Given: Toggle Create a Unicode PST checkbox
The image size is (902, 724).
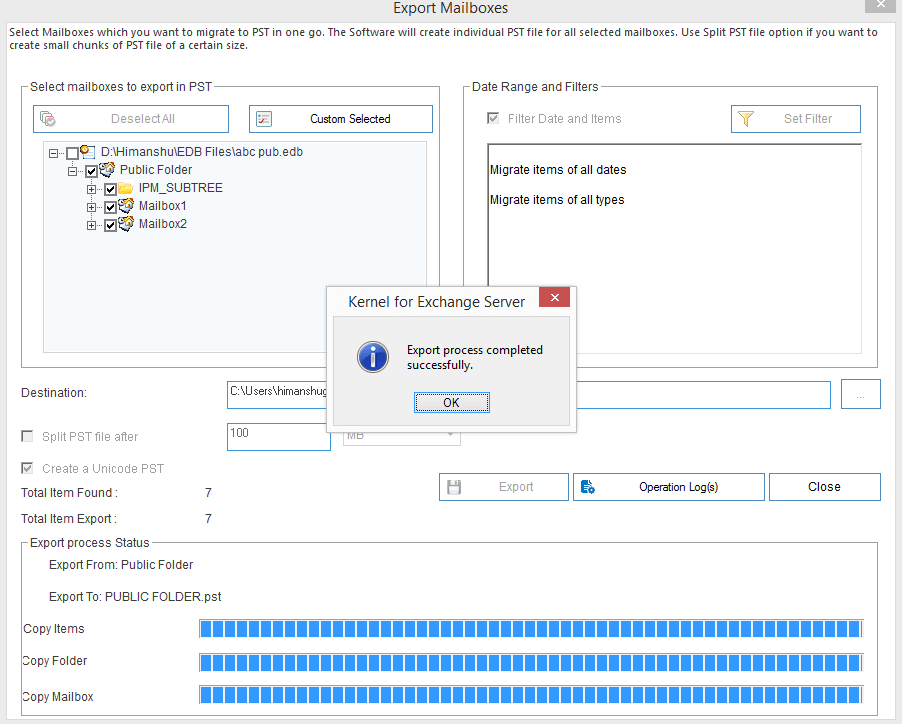Looking at the screenshot, I should [27, 468].
